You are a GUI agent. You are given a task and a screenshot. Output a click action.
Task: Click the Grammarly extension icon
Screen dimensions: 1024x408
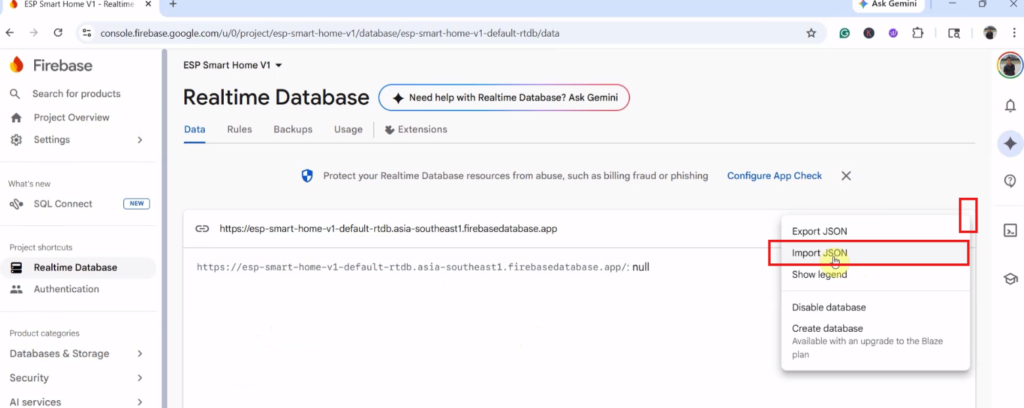click(844, 33)
